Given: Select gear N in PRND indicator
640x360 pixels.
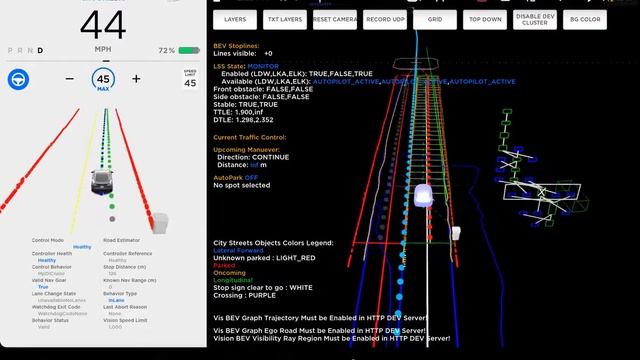Looking at the screenshot, I should (30, 51).
